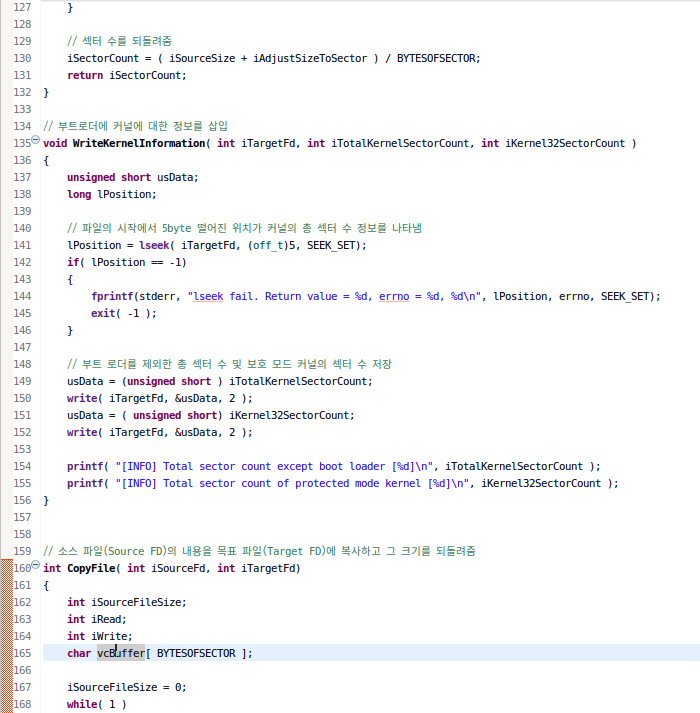
Task: Click the 'int iRead;' declaration
Action: pyautogui.click(x=97, y=619)
